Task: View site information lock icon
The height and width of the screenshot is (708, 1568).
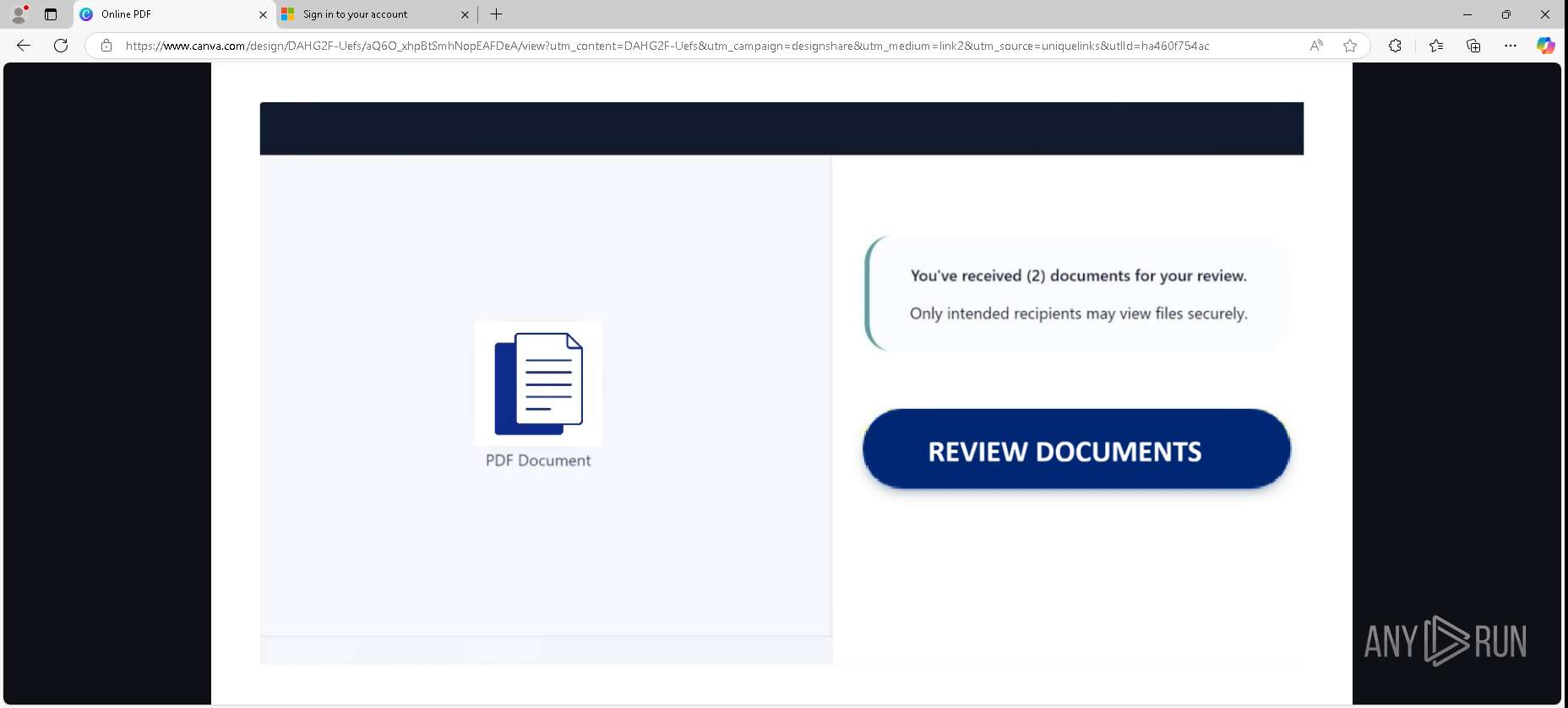Action: 106,46
